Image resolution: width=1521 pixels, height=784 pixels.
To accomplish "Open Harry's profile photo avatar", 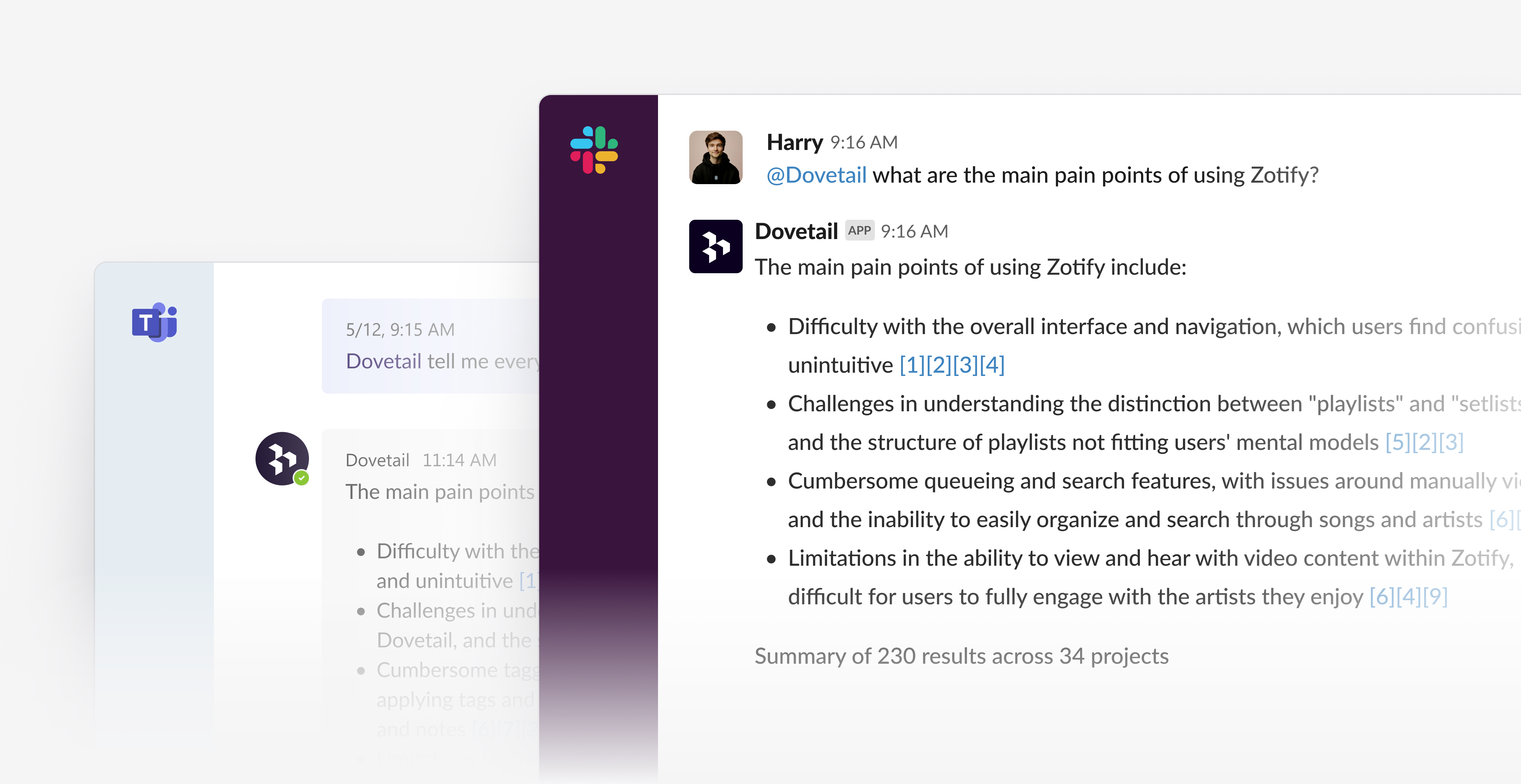I will [x=716, y=157].
